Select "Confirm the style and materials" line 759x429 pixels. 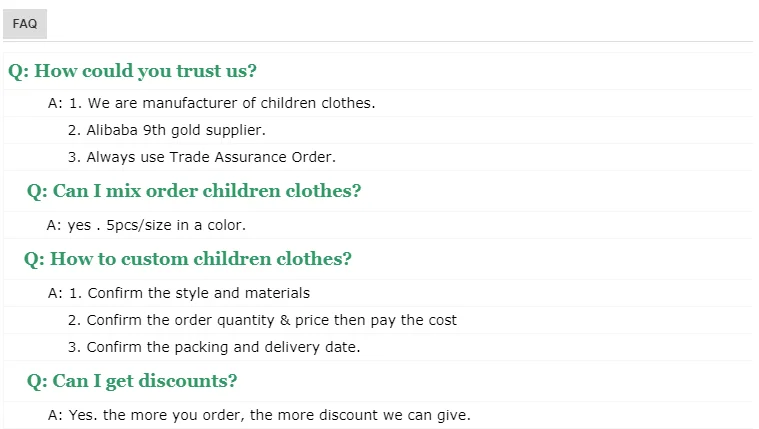[x=198, y=293]
